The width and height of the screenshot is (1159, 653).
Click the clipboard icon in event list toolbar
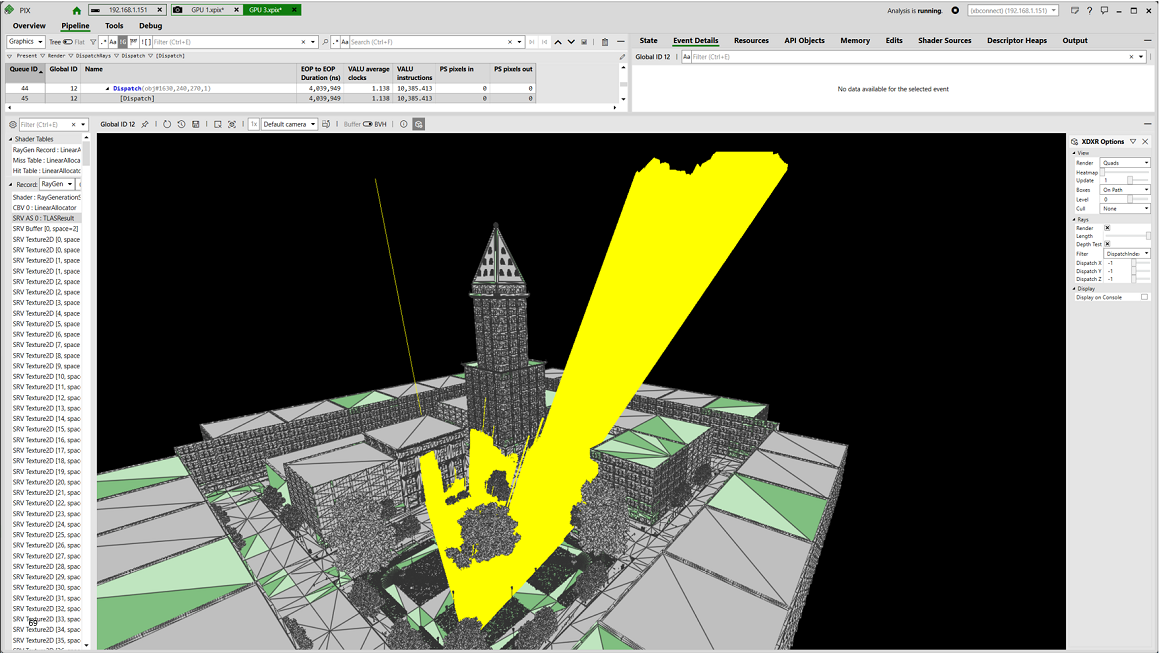(x=605, y=42)
